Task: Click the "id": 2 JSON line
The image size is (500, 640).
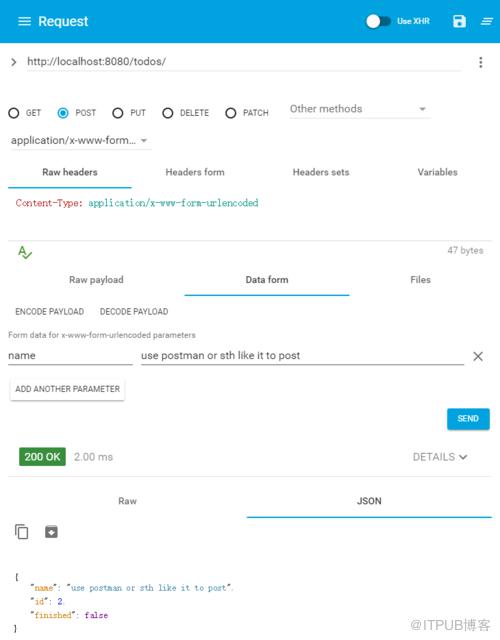Action: pyautogui.click(x=47, y=601)
